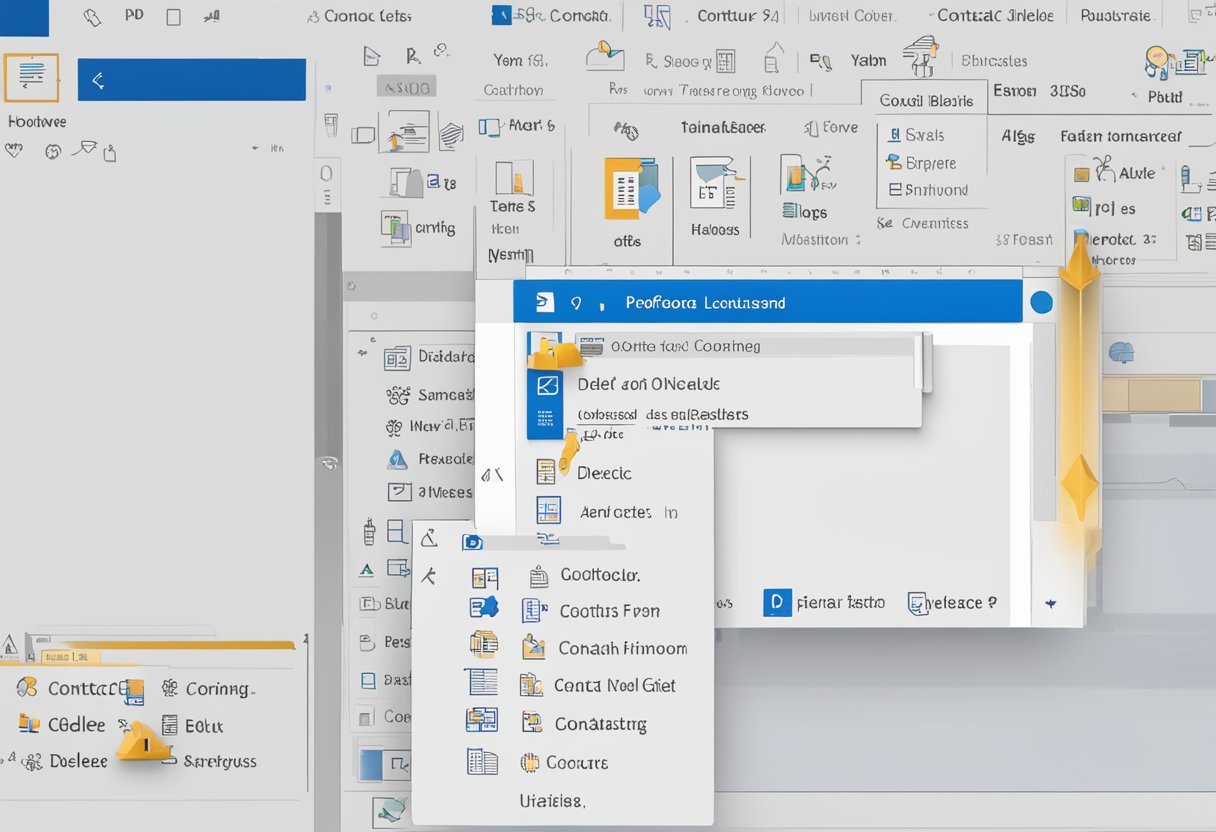Click the blue circle in the dialog title bar
The width and height of the screenshot is (1216, 832).
click(1040, 302)
